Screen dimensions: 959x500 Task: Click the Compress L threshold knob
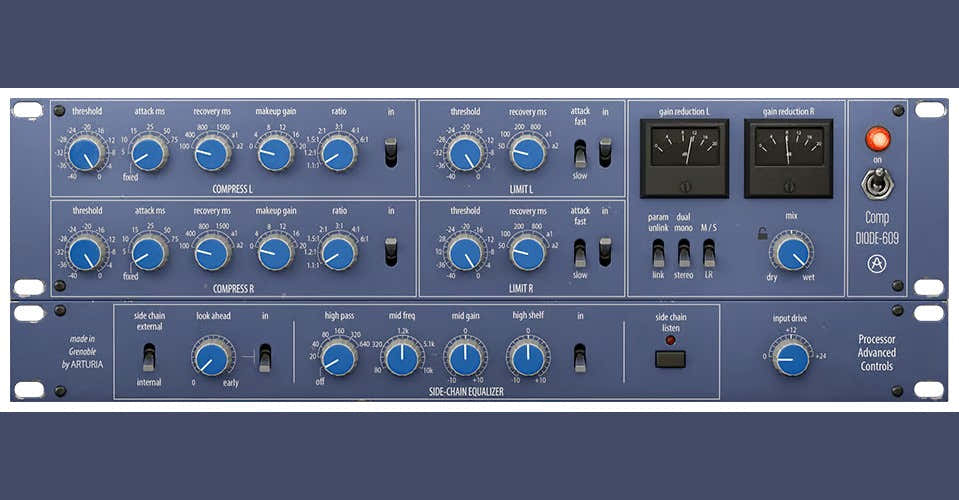click(86, 154)
